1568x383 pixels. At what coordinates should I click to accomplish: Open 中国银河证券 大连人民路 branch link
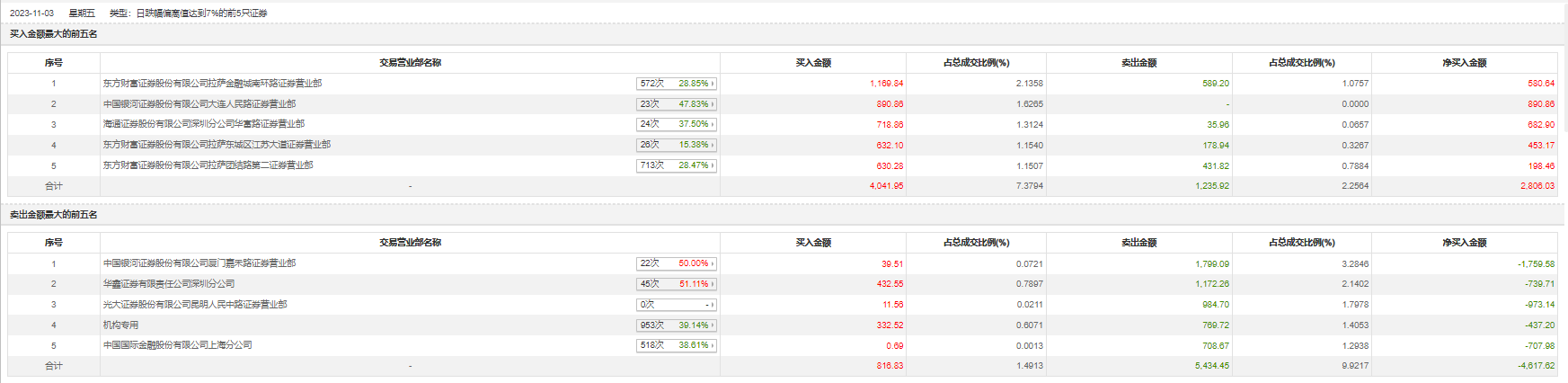tap(199, 104)
